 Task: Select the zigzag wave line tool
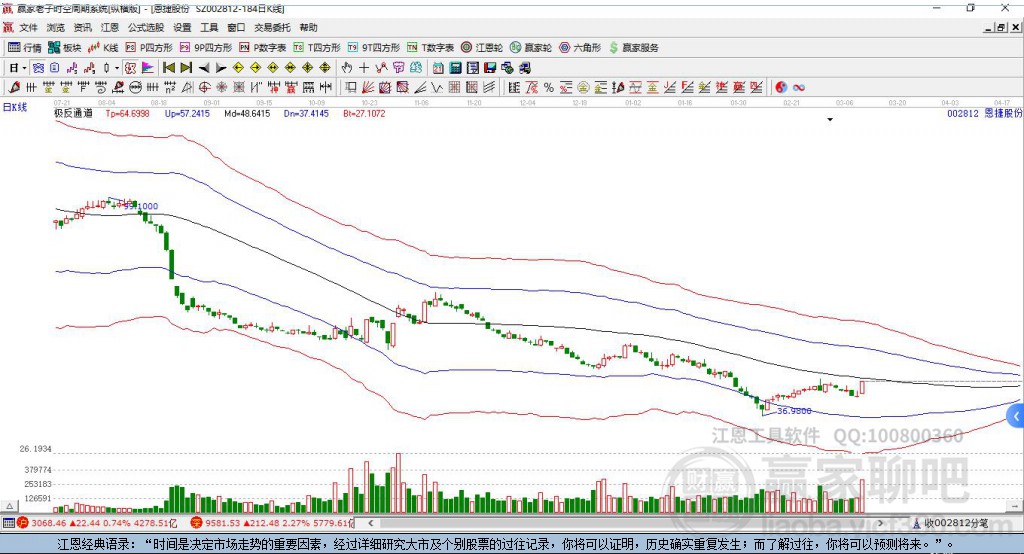coord(436,87)
